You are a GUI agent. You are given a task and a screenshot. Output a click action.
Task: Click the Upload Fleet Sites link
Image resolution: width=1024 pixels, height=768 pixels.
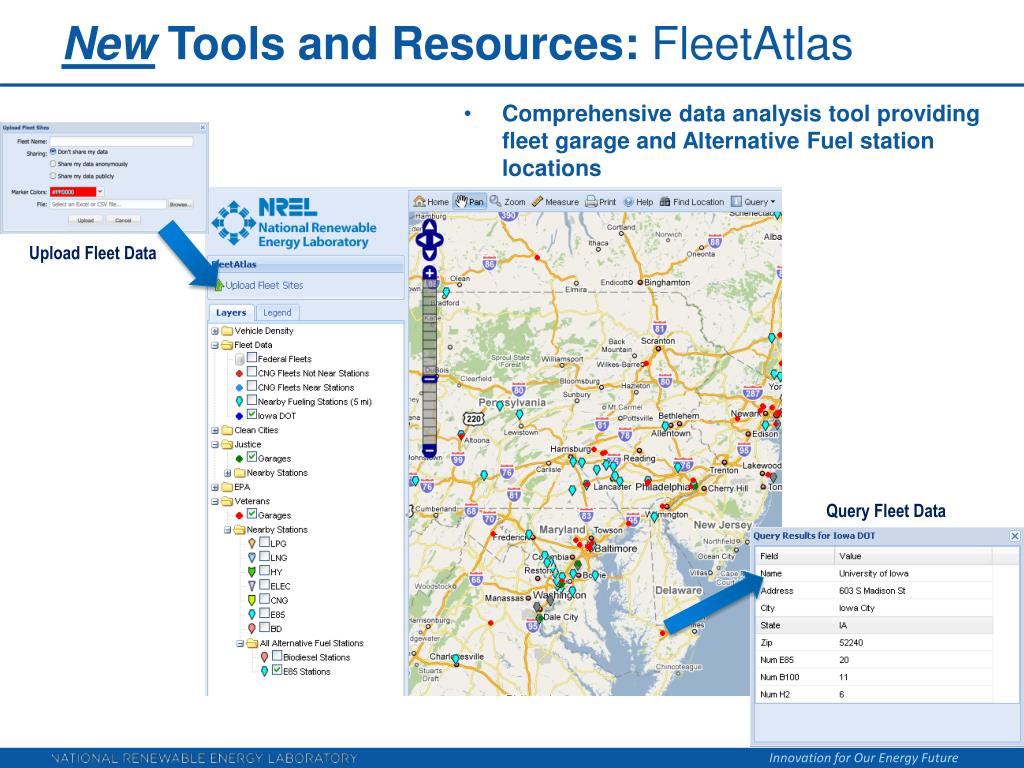(264, 285)
